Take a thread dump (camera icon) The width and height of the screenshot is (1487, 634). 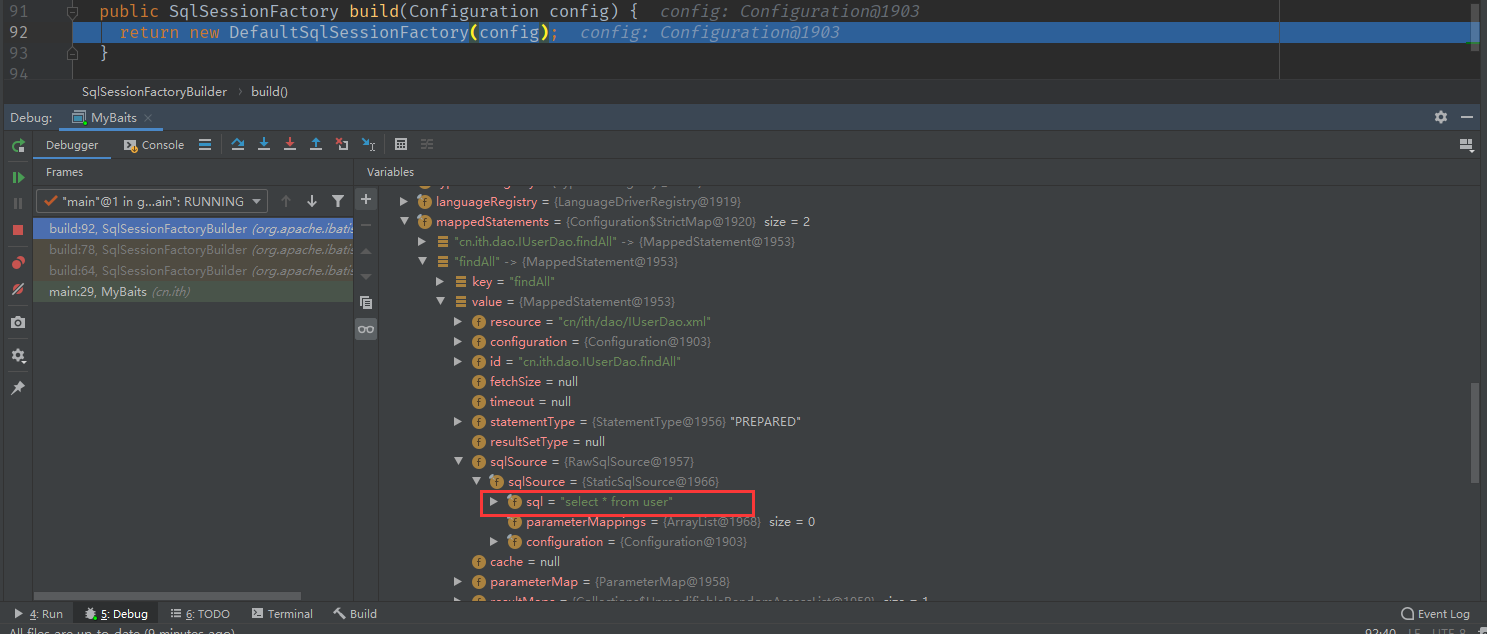[18, 323]
